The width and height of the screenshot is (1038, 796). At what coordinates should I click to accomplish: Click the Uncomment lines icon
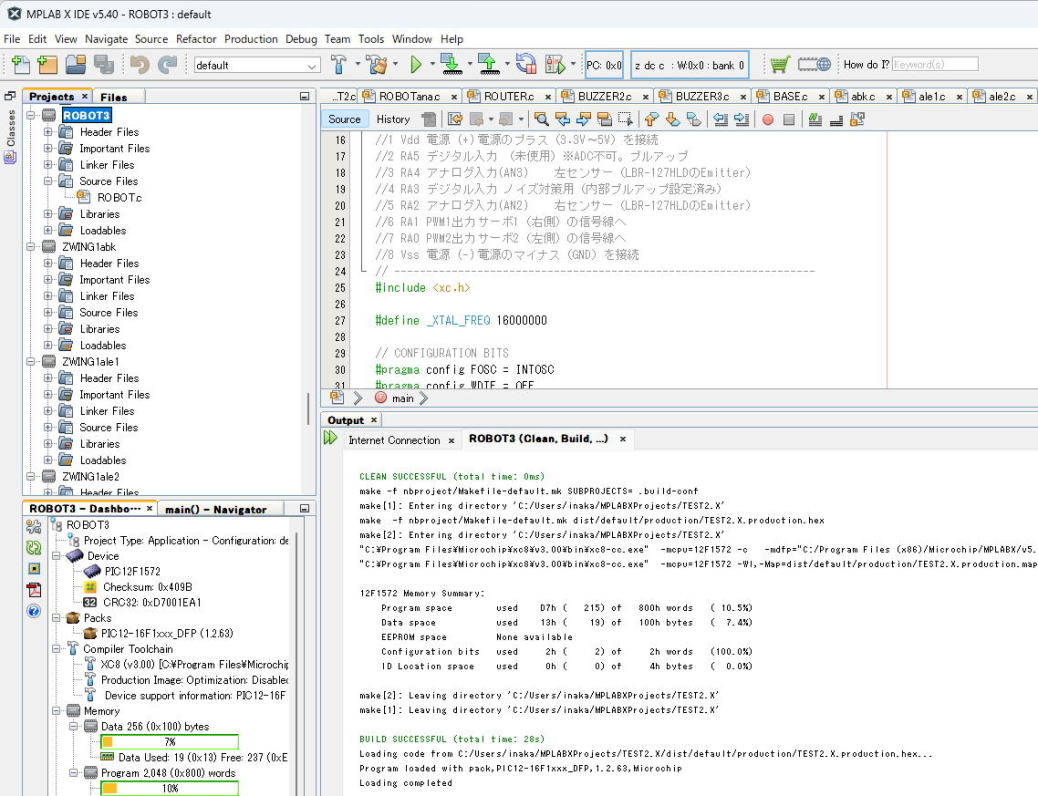[836, 119]
